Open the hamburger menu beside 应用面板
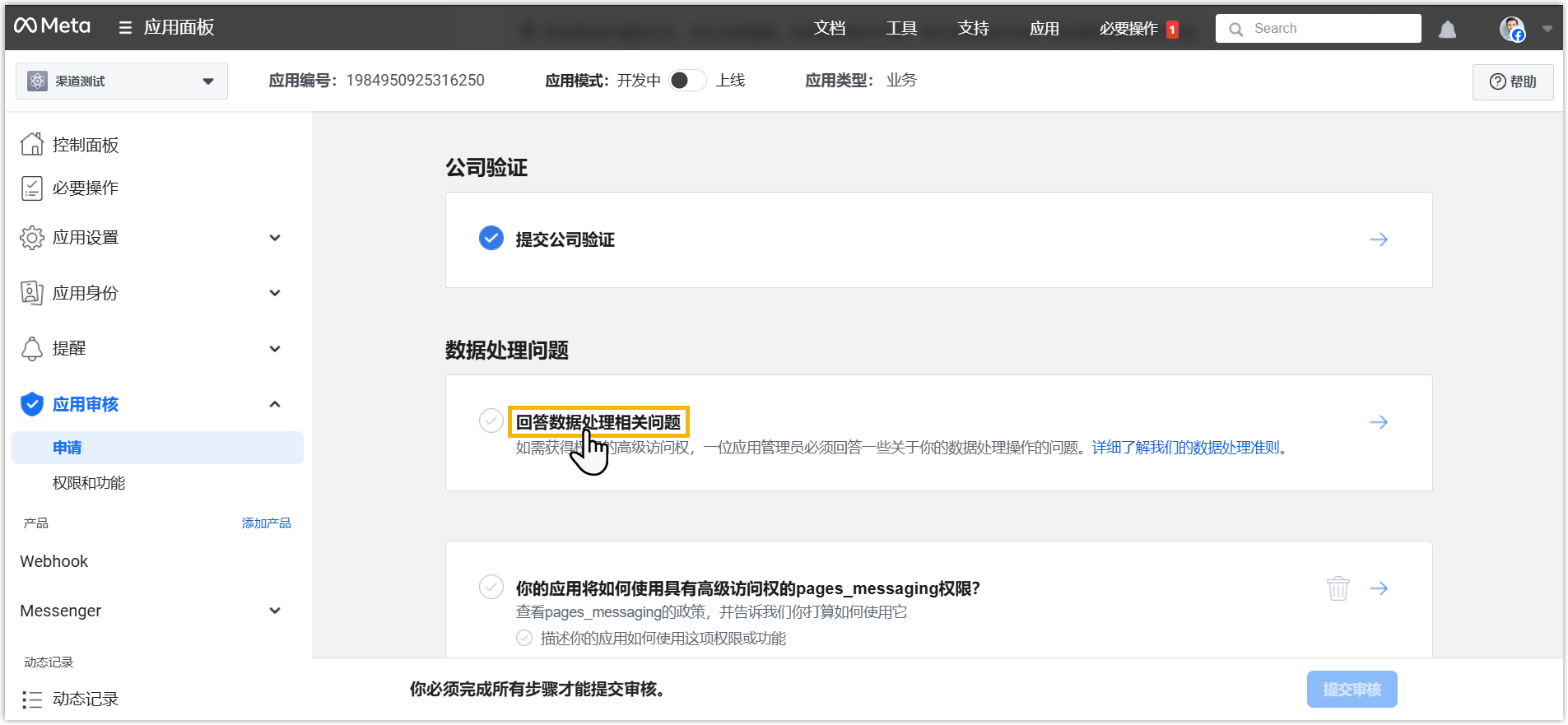The width and height of the screenshot is (1568, 725). coord(125,28)
